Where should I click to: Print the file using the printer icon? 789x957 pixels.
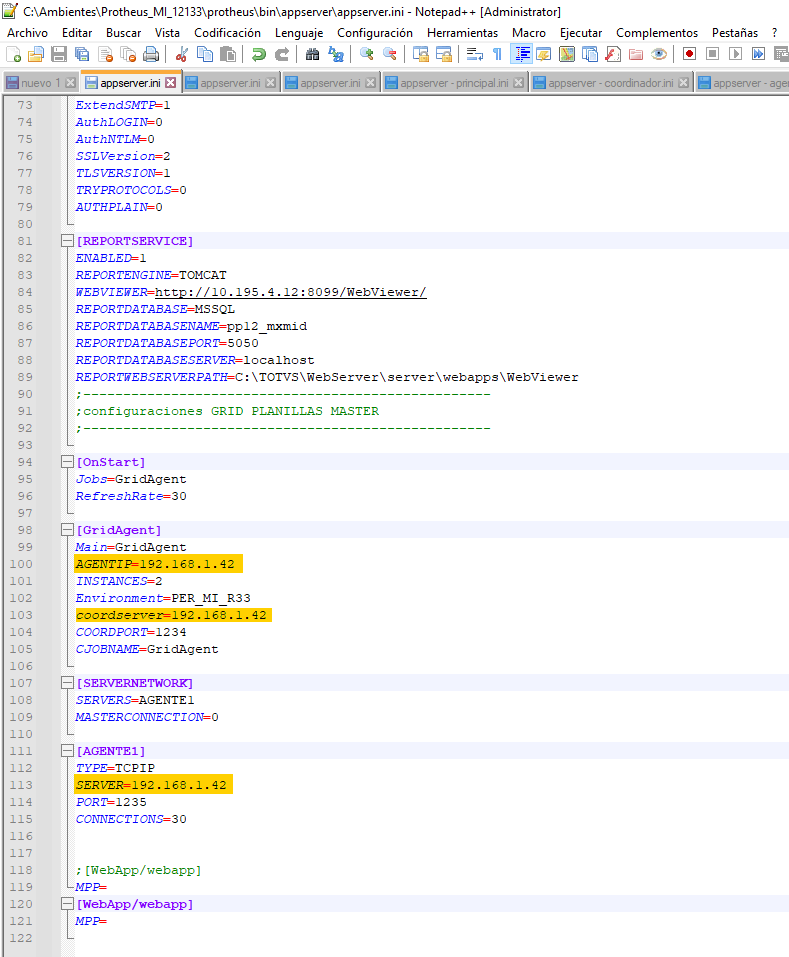tap(151, 54)
